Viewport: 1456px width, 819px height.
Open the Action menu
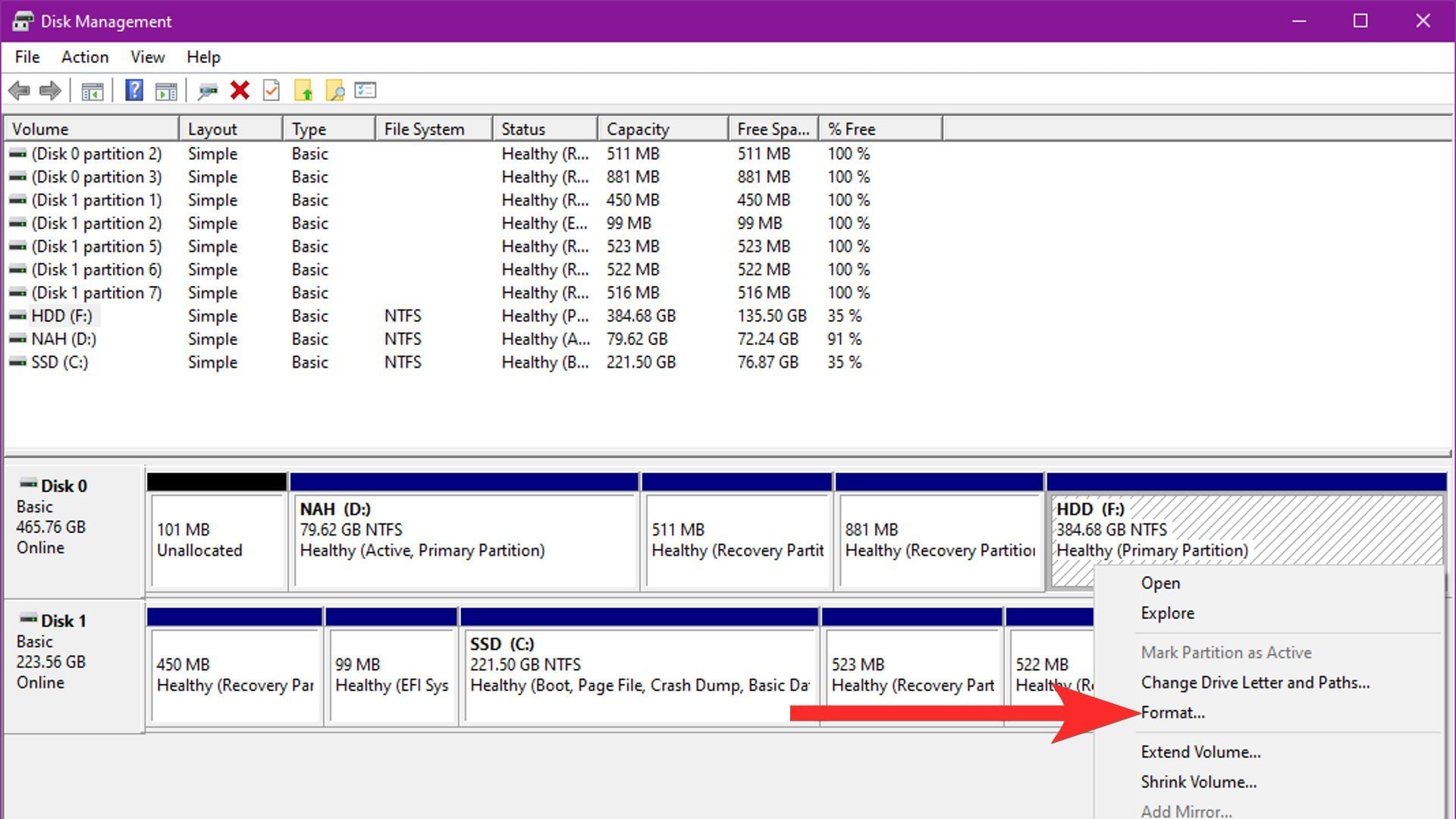tap(84, 57)
